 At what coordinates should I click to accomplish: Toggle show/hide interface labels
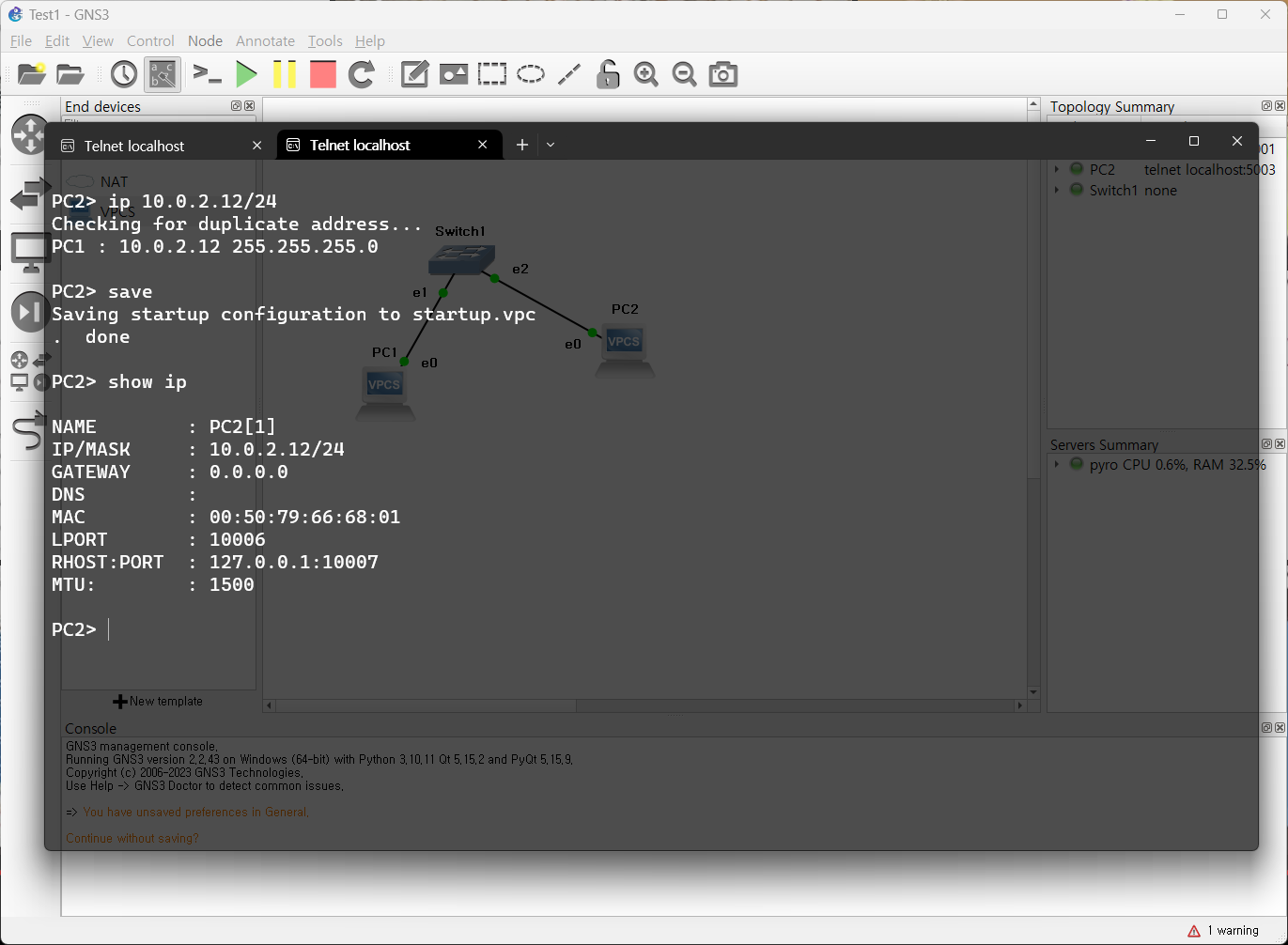[163, 74]
